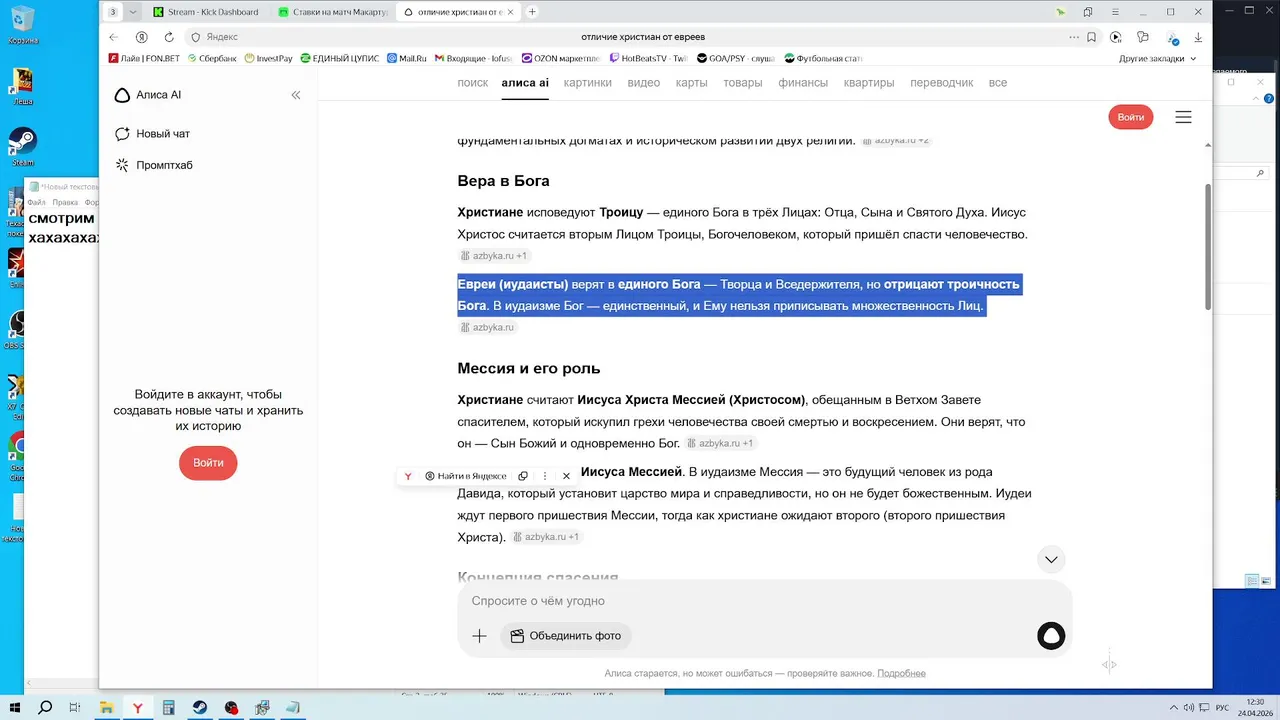Viewport: 1280px width, 720px height.
Task: Expand the tab group dropdown arrow
Action: point(133,12)
